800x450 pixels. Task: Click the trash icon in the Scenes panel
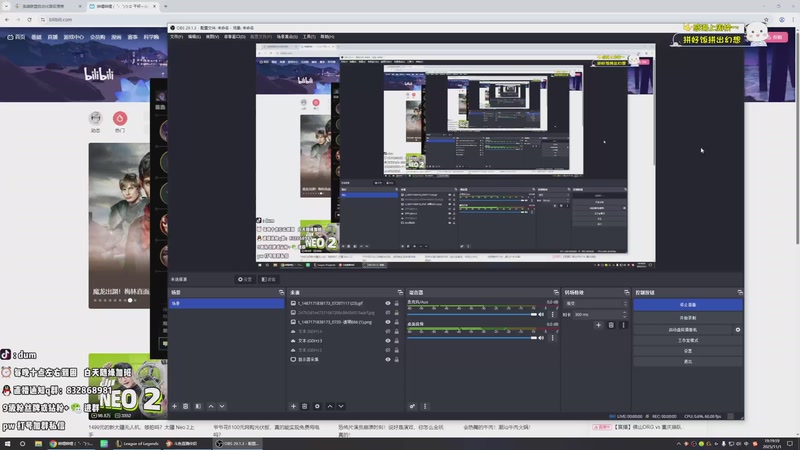pos(186,406)
